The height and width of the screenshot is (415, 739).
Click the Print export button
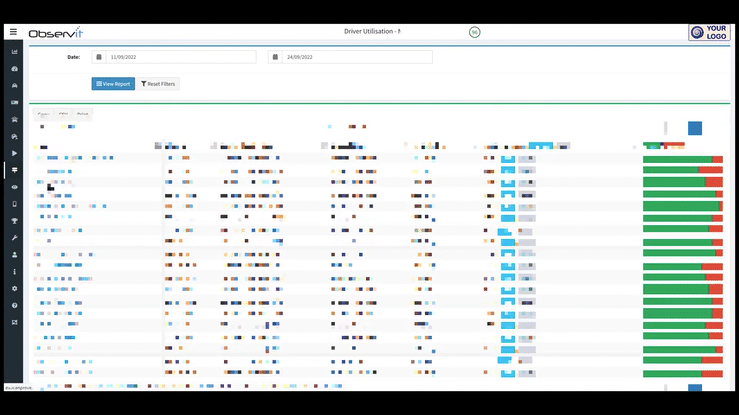point(82,114)
